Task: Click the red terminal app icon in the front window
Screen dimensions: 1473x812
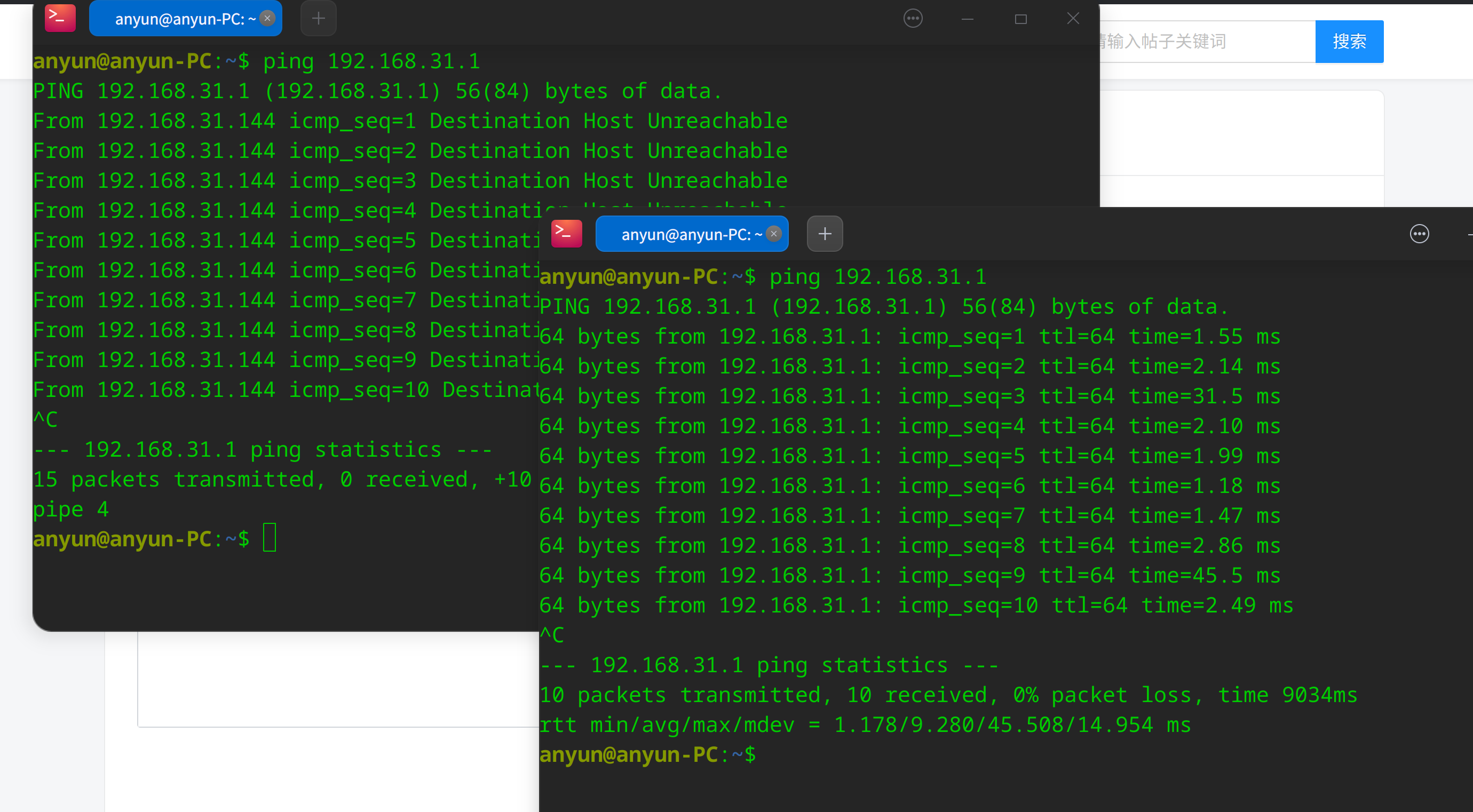Action: (566, 233)
